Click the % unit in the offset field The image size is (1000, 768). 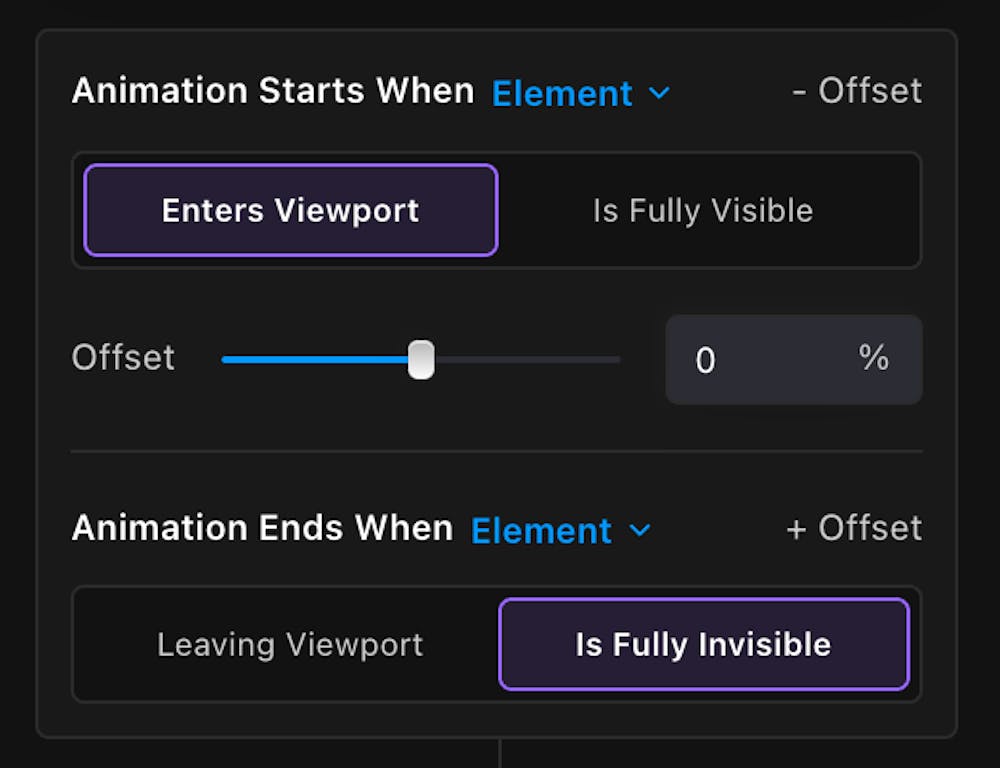[873, 358]
